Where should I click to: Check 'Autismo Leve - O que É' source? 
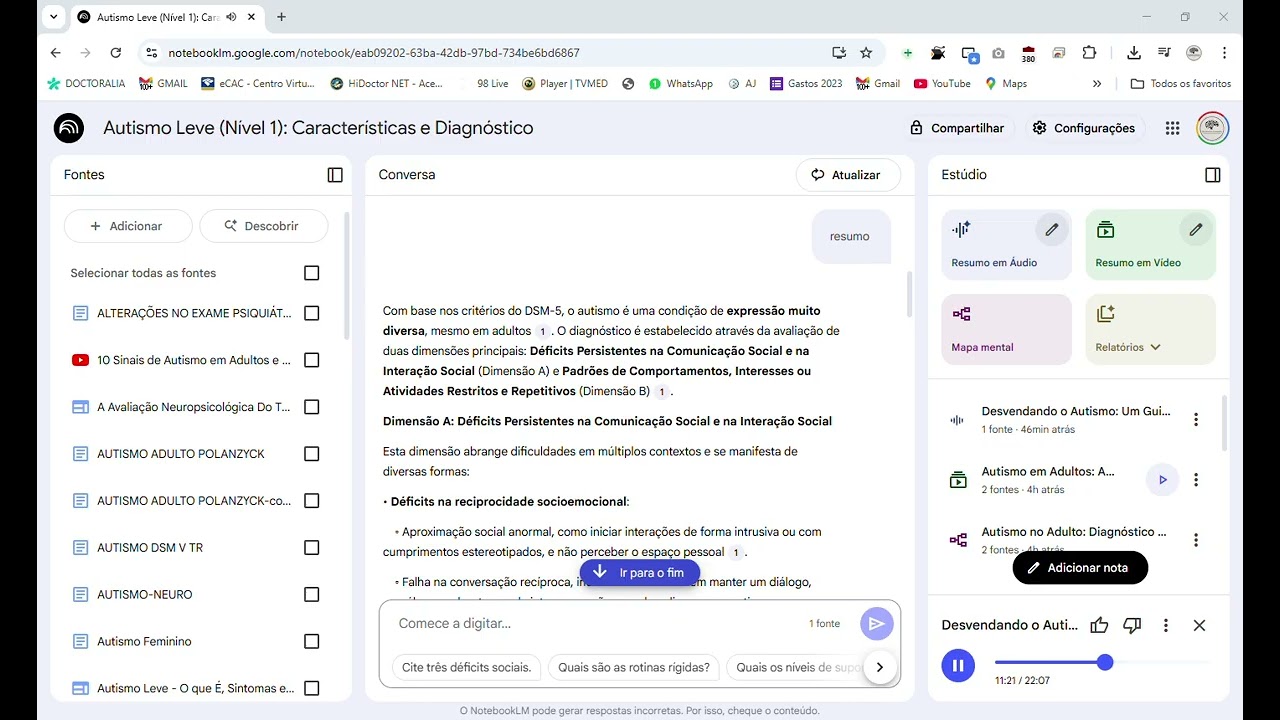pos(311,688)
